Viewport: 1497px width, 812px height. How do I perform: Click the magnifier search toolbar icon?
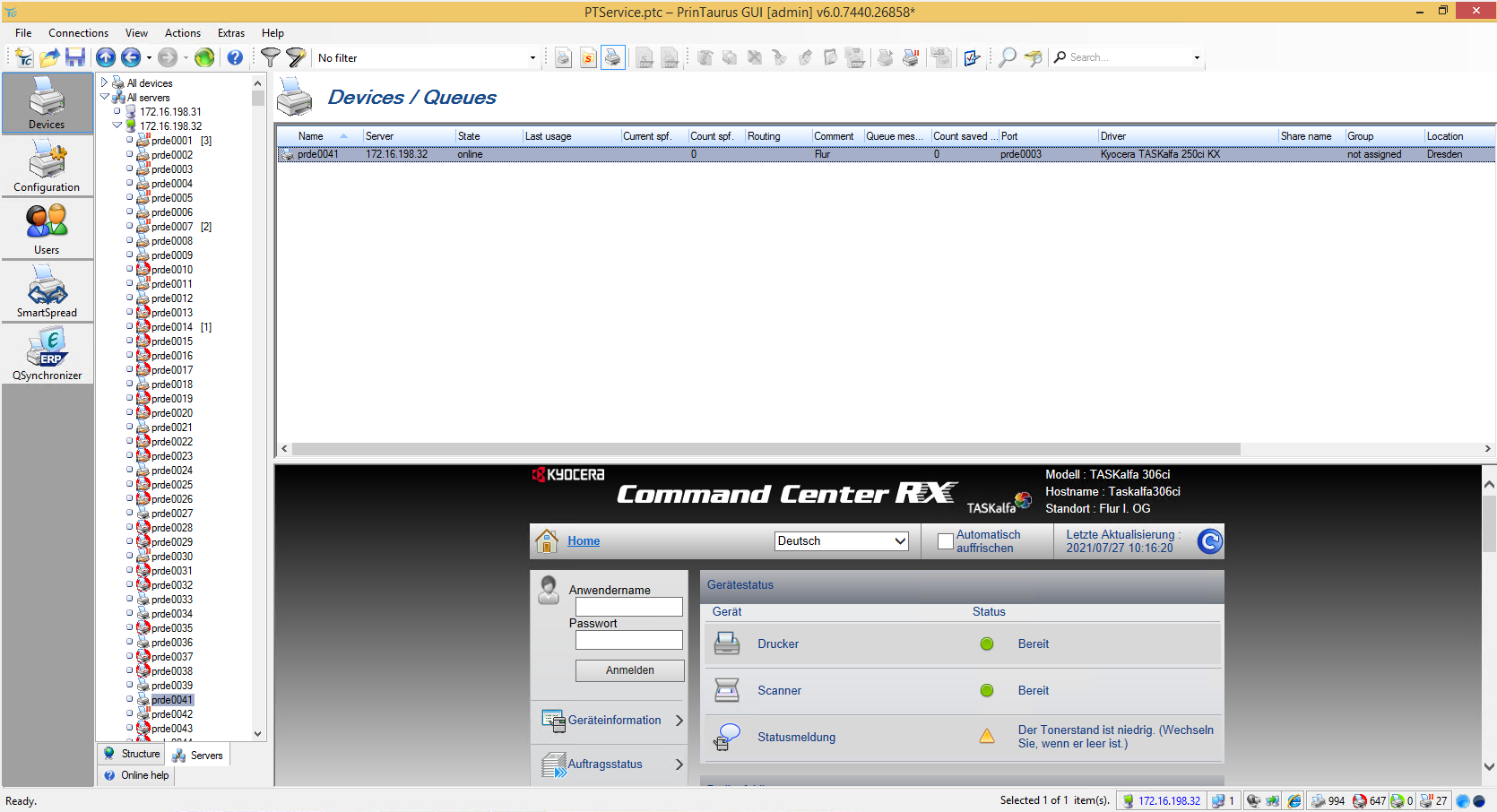[1008, 57]
